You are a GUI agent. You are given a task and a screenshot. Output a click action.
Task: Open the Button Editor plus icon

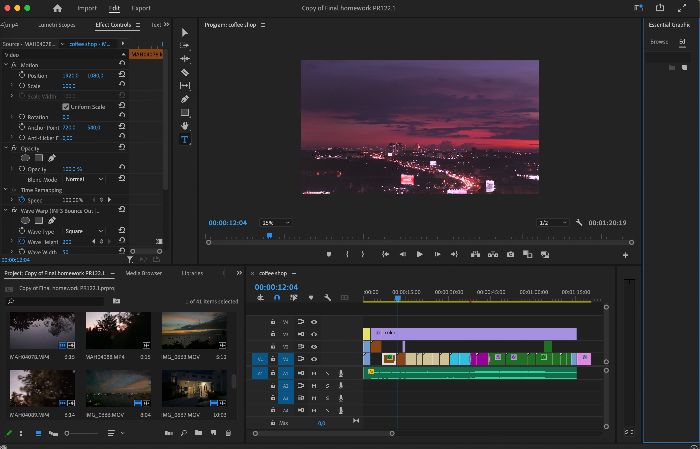click(625, 255)
